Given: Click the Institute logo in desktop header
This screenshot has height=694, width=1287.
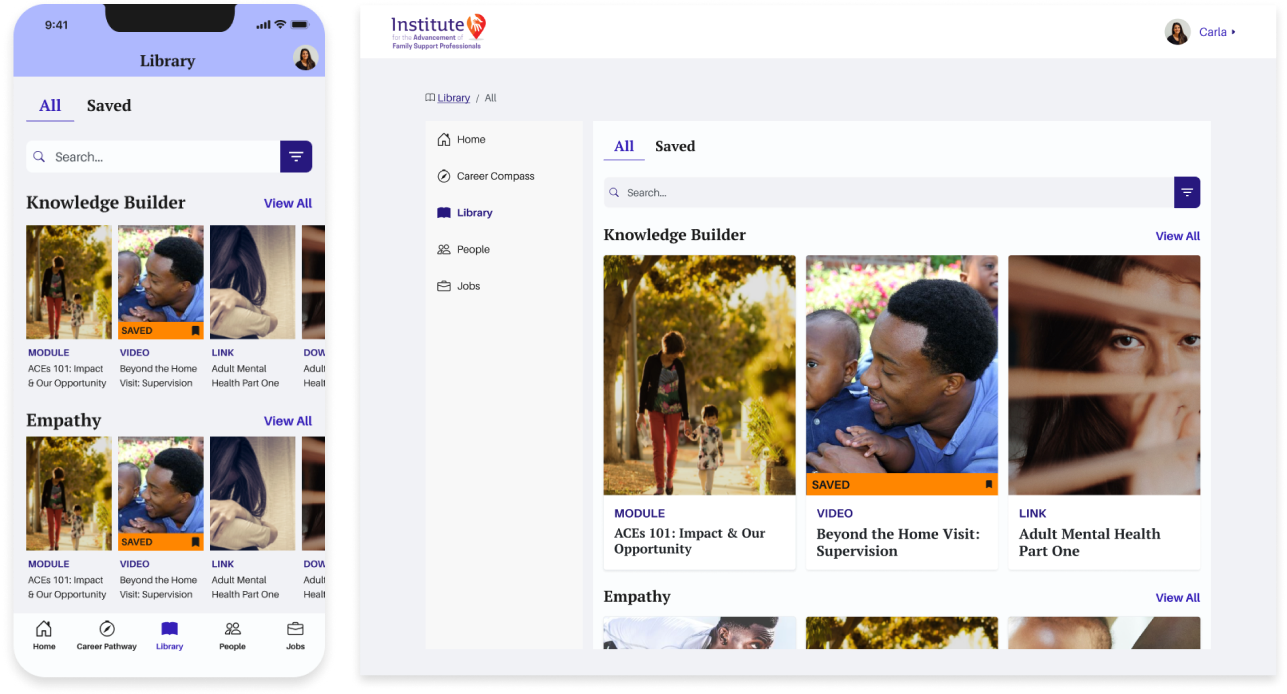Looking at the screenshot, I should 438,32.
